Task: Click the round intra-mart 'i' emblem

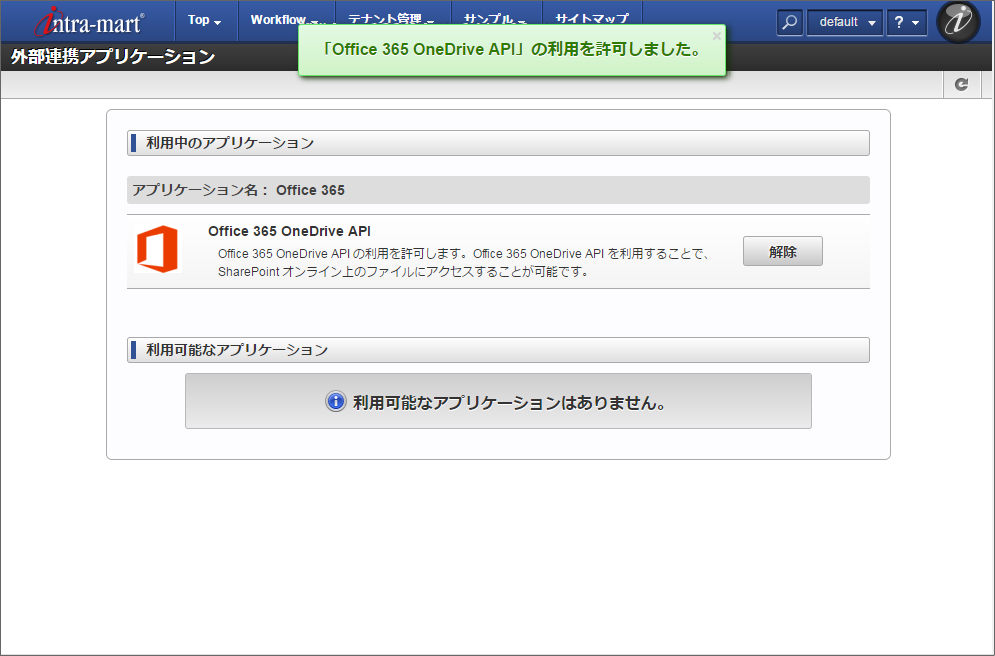Action: point(958,22)
